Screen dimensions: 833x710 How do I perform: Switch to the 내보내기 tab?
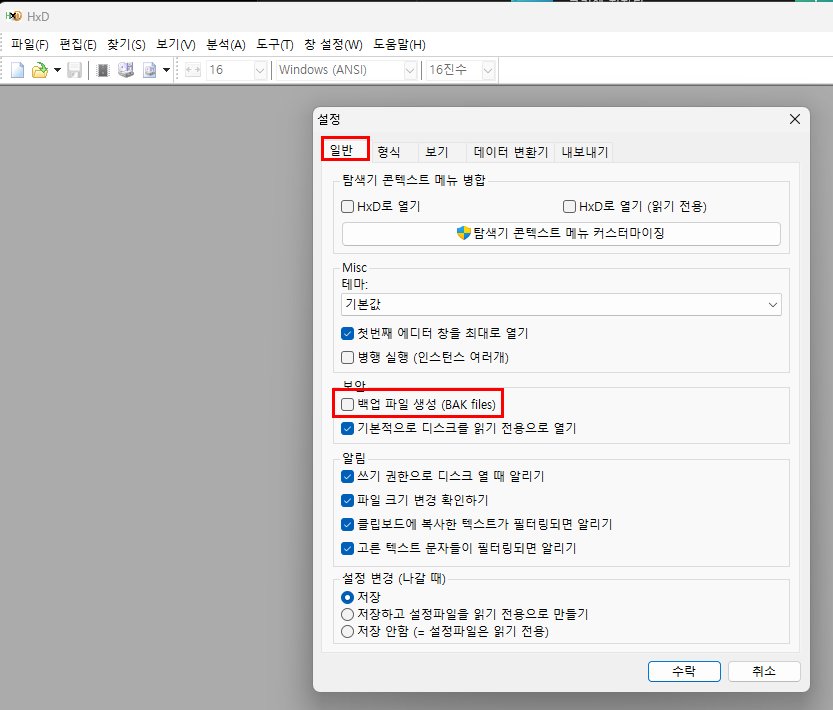pyautogui.click(x=585, y=153)
